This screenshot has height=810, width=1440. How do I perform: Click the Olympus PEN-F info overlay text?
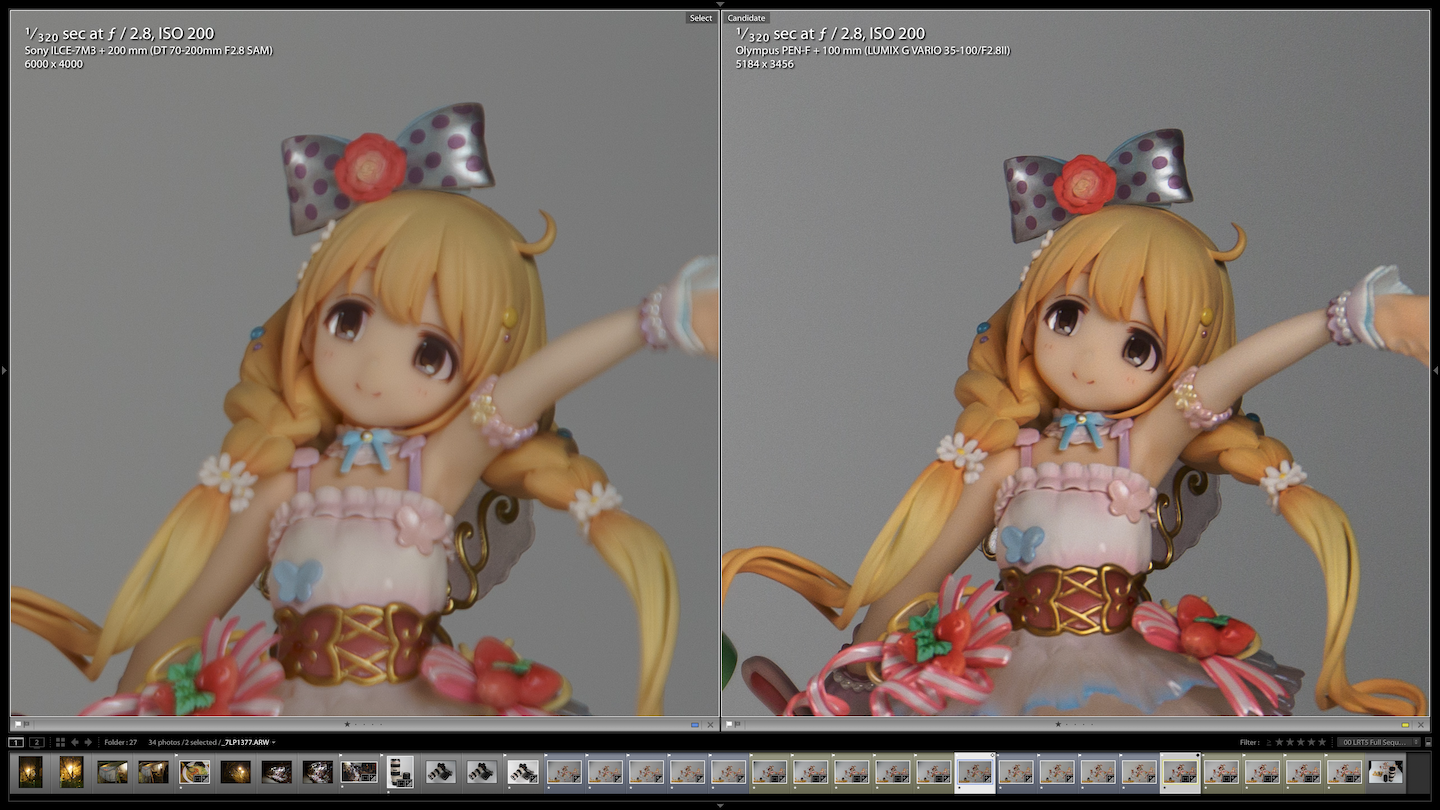pyautogui.click(x=872, y=50)
